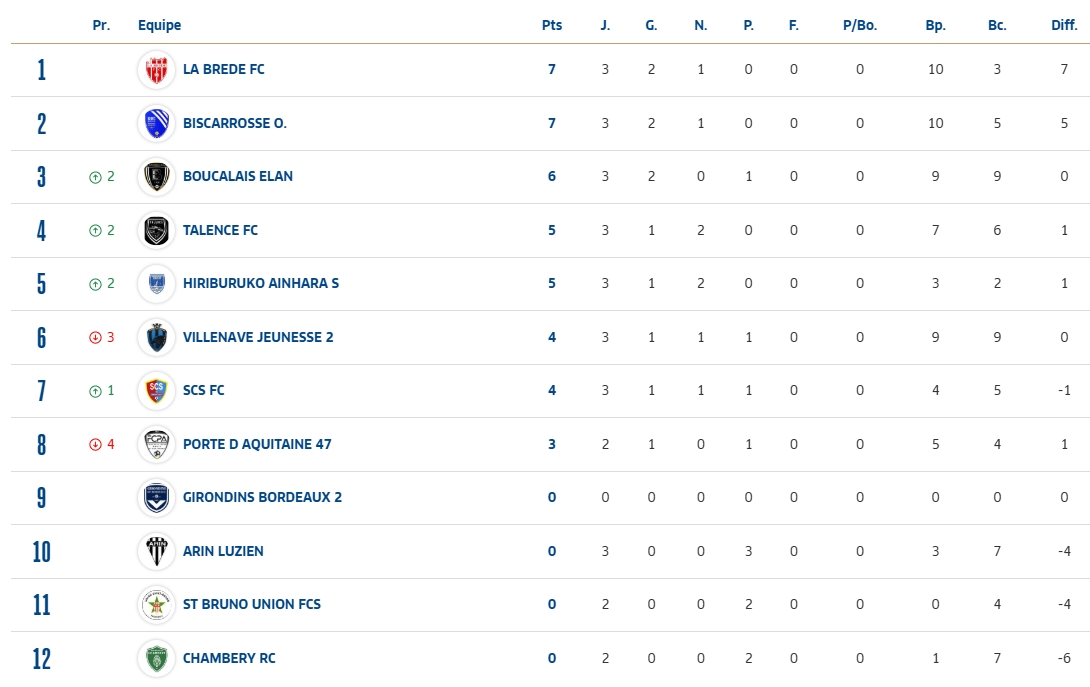Click the Diff. column header
The width and height of the screenshot is (1090, 687).
[x=1064, y=25]
